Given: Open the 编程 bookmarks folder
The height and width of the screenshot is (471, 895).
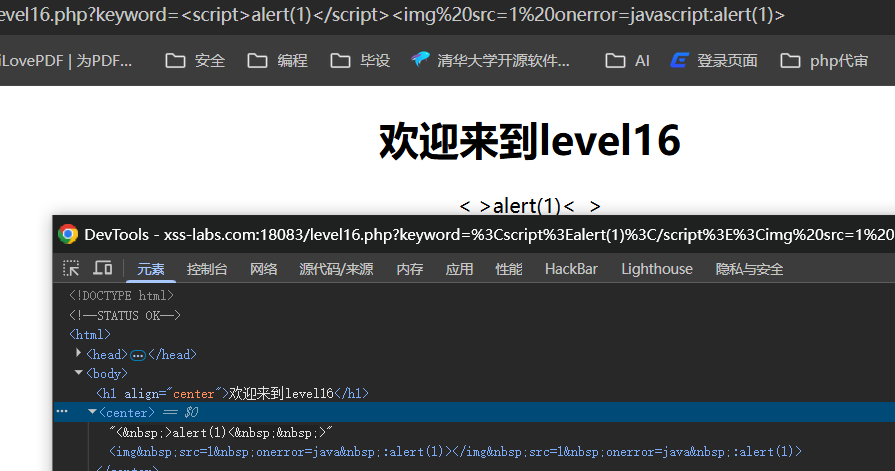Looking at the screenshot, I should [x=277, y=61].
